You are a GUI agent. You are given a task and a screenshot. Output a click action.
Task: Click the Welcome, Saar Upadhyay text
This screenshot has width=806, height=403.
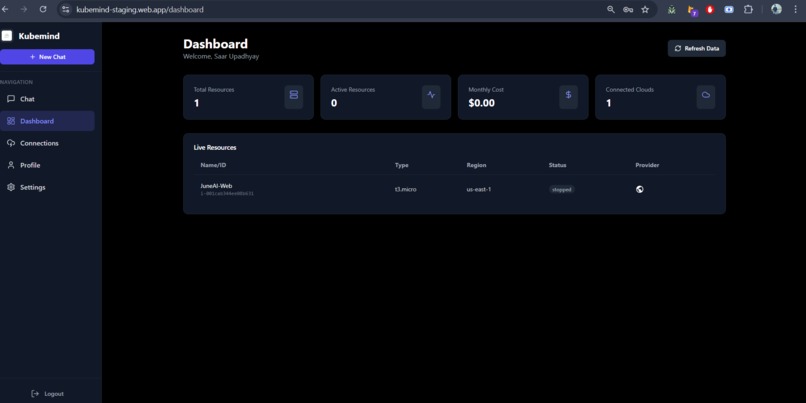tap(221, 57)
